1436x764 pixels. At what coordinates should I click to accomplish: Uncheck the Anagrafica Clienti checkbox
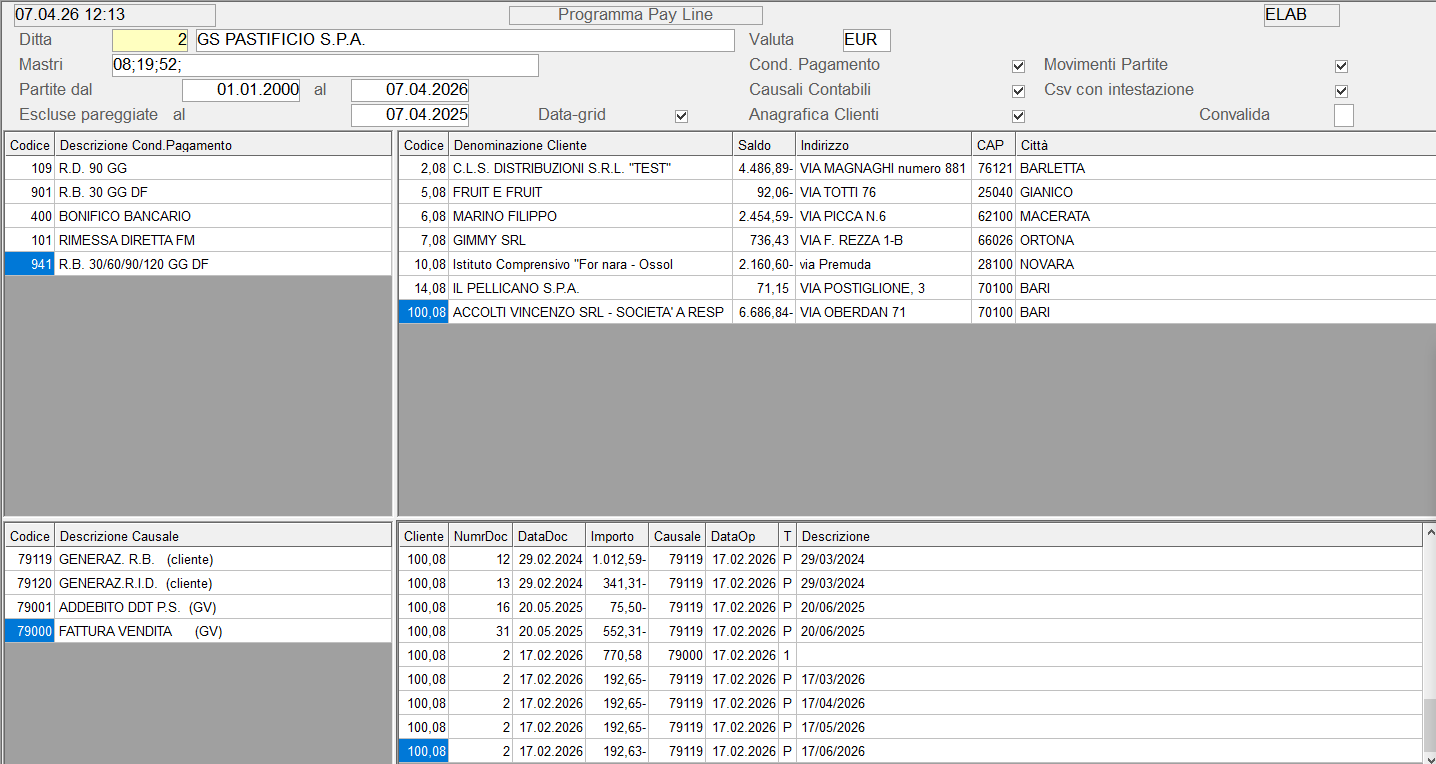pyautogui.click(x=1018, y=116)
